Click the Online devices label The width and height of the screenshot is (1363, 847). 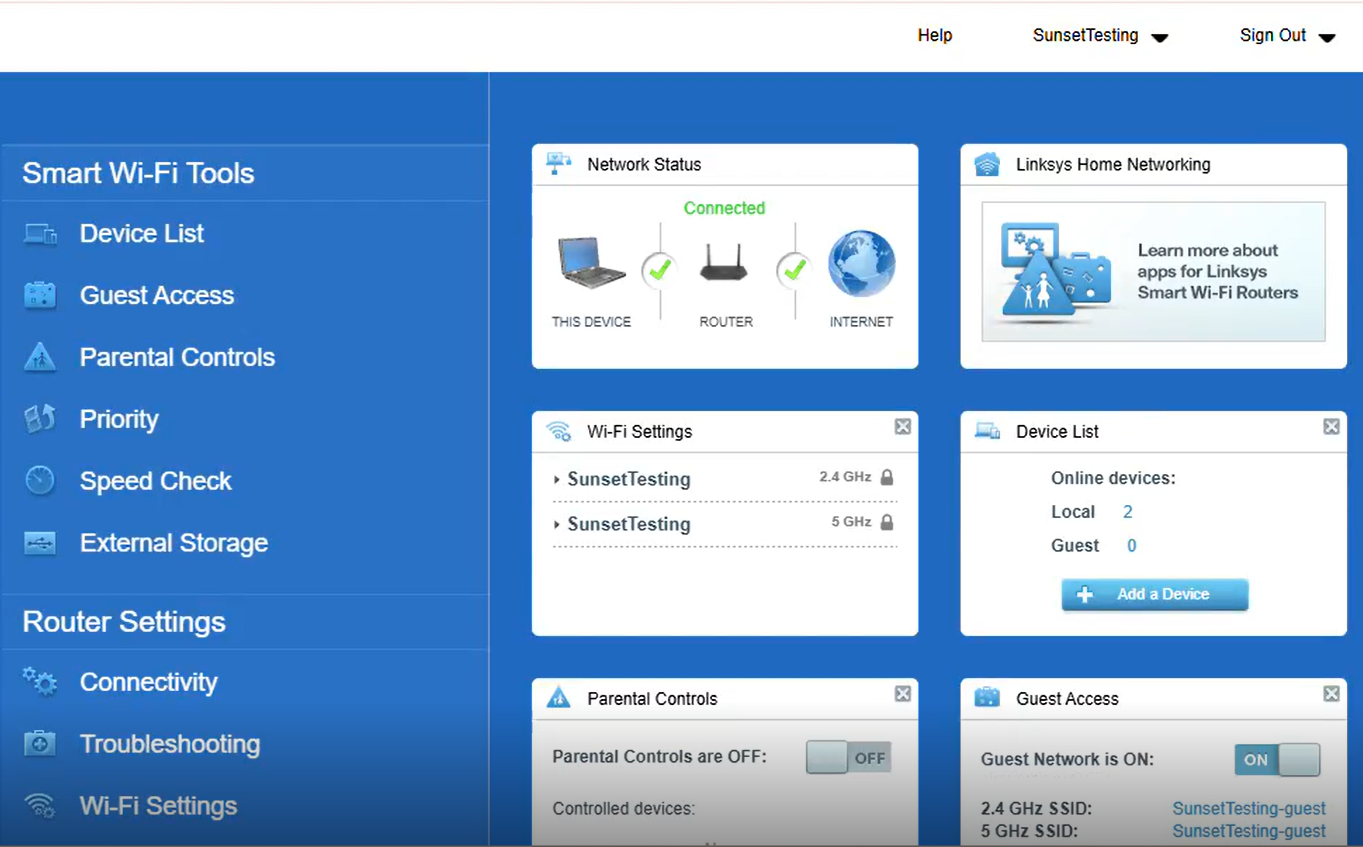click(x=1113, y=479)
